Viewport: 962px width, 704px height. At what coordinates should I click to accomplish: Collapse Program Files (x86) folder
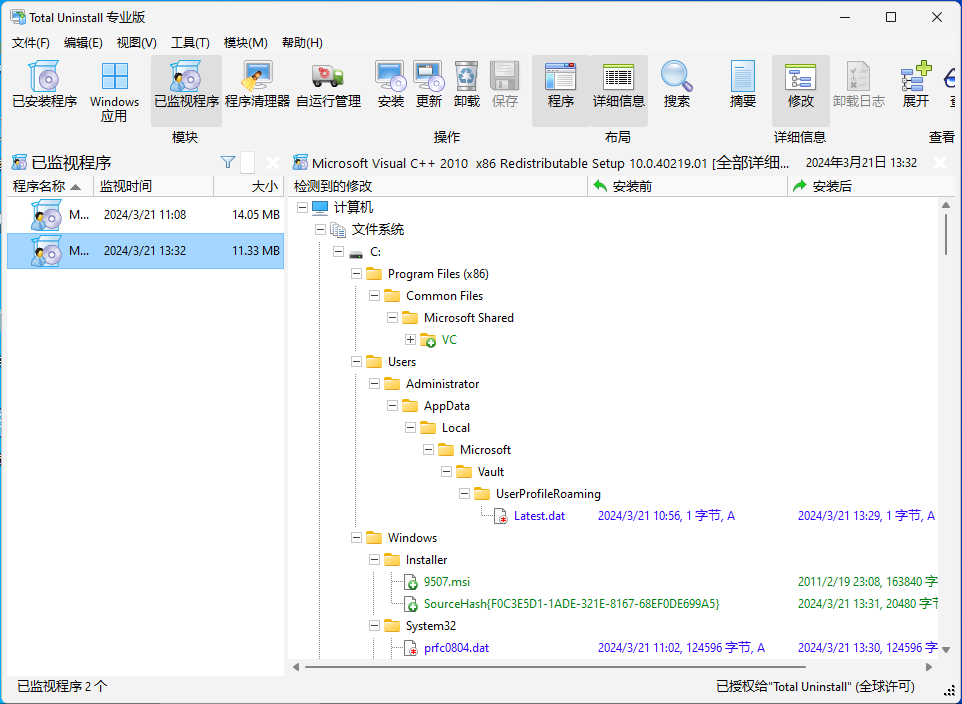click(356, 274)
